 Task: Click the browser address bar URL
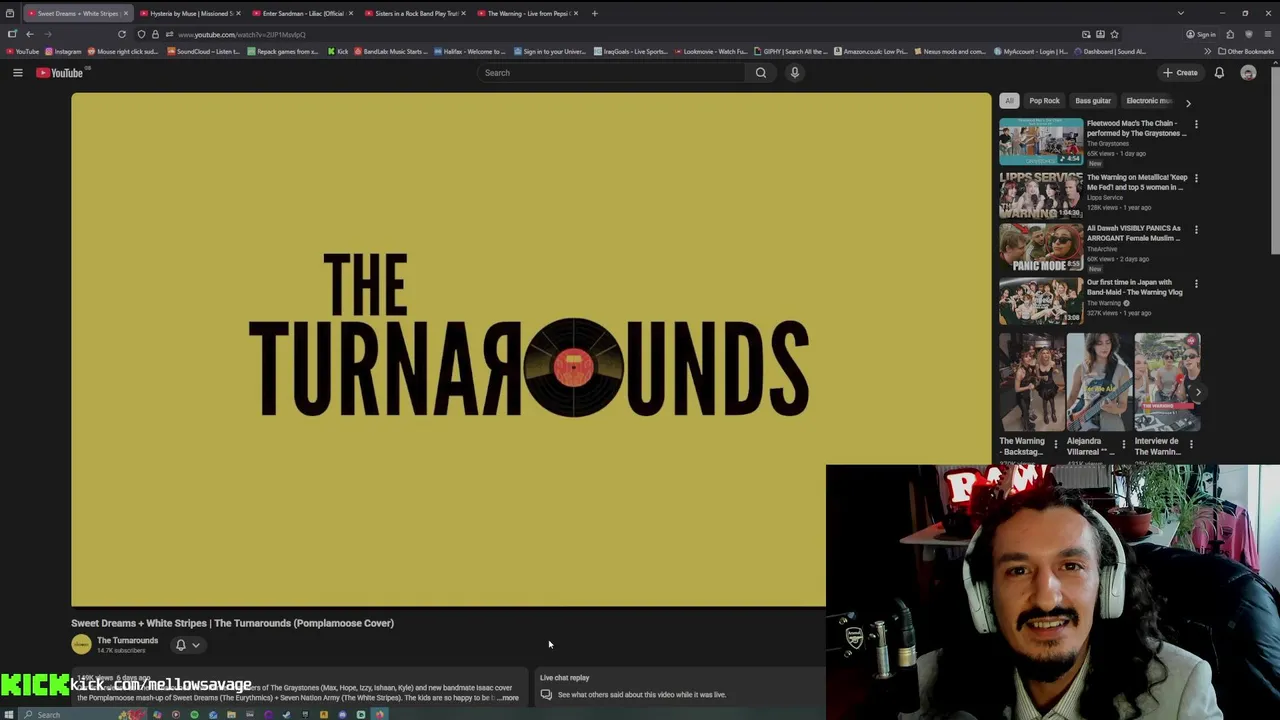pyautogui.click(x=241, y=35)
